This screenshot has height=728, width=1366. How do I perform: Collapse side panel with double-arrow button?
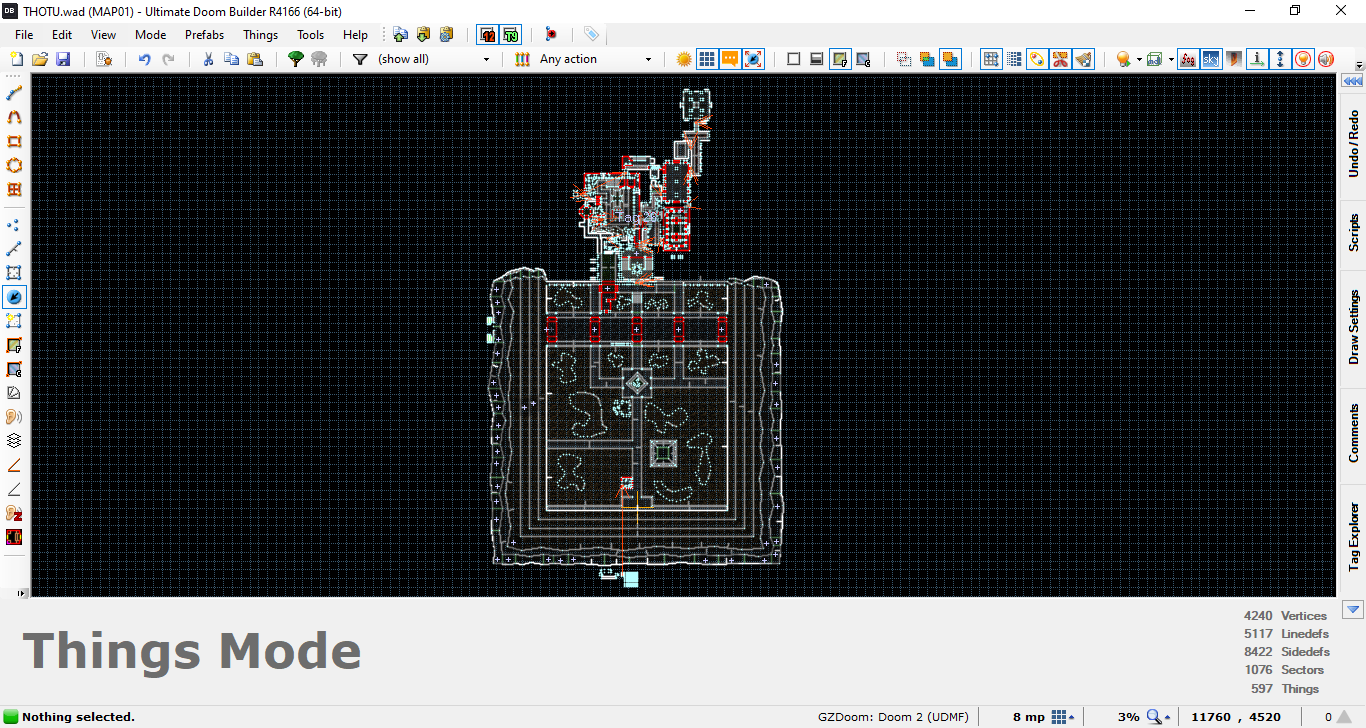click(x=1352, y=83)
